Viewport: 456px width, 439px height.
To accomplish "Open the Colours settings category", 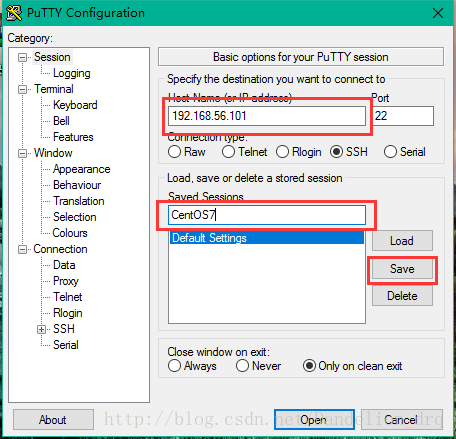I will [x=70, y=233].
